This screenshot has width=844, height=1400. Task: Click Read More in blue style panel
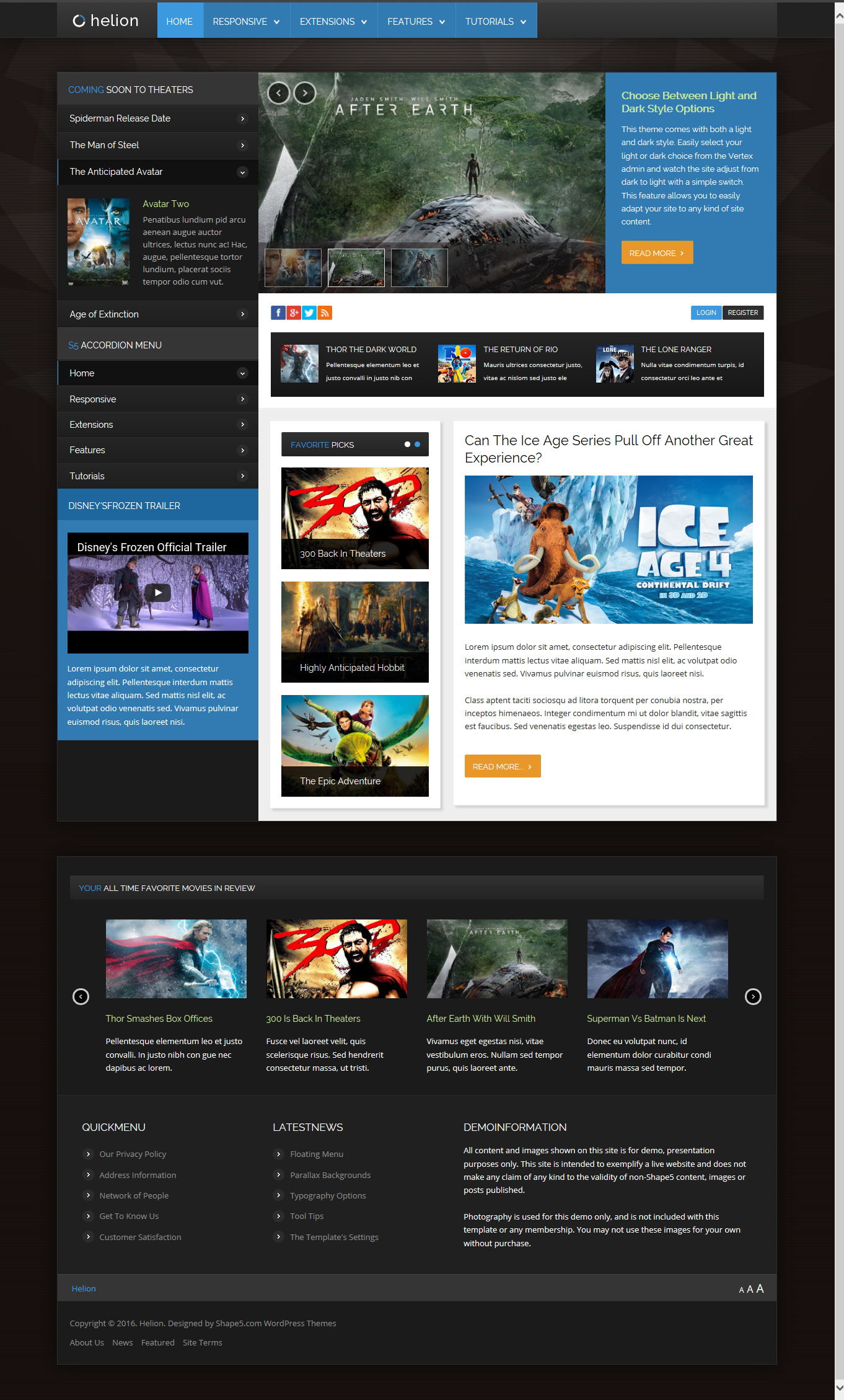coord(657,253)
